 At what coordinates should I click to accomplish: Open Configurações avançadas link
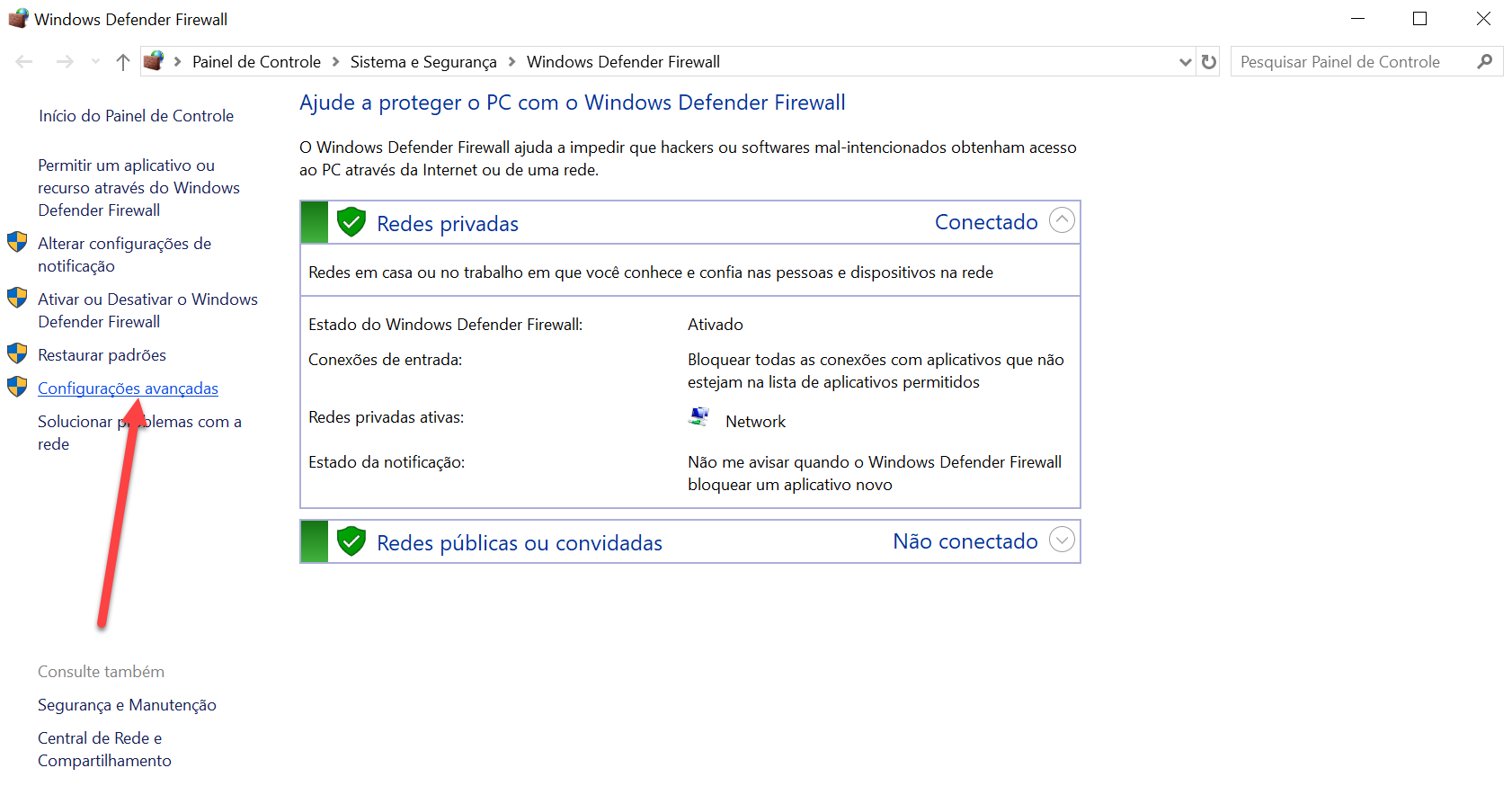(x=128, y=389)
